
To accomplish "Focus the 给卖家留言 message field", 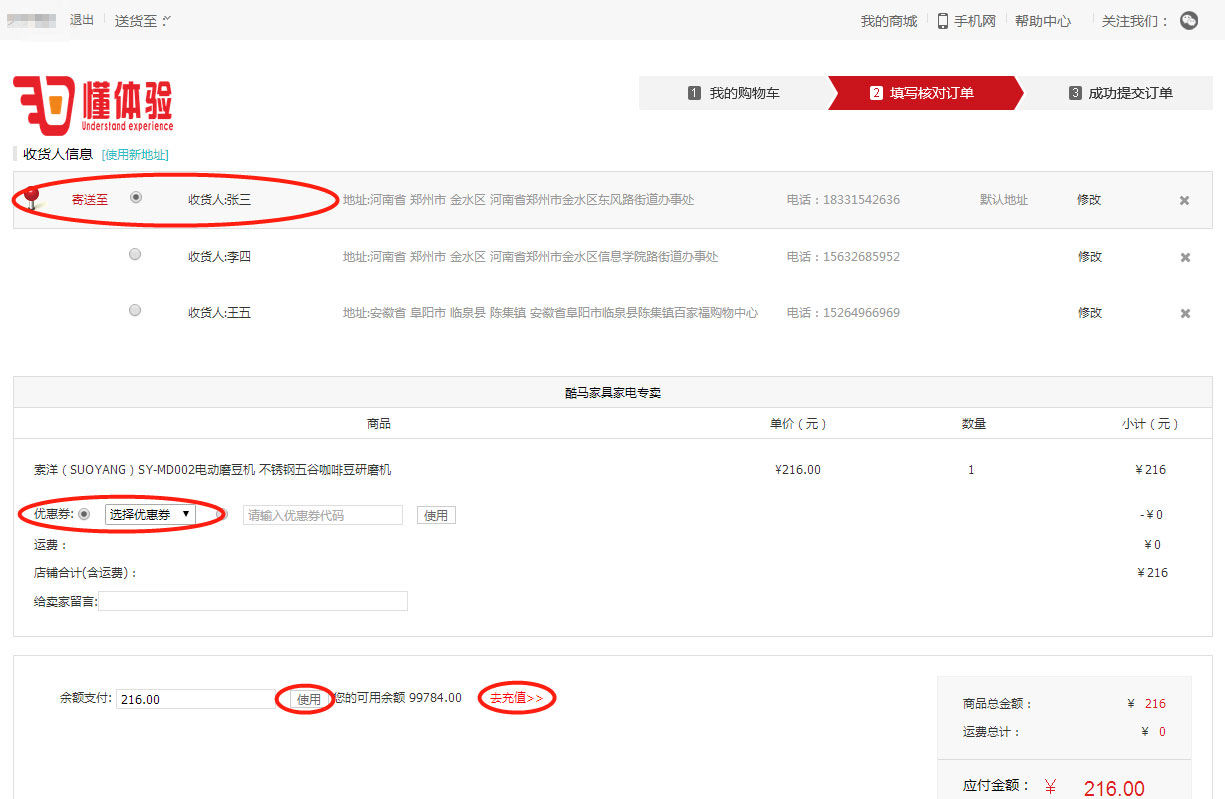I will point(253,601).
